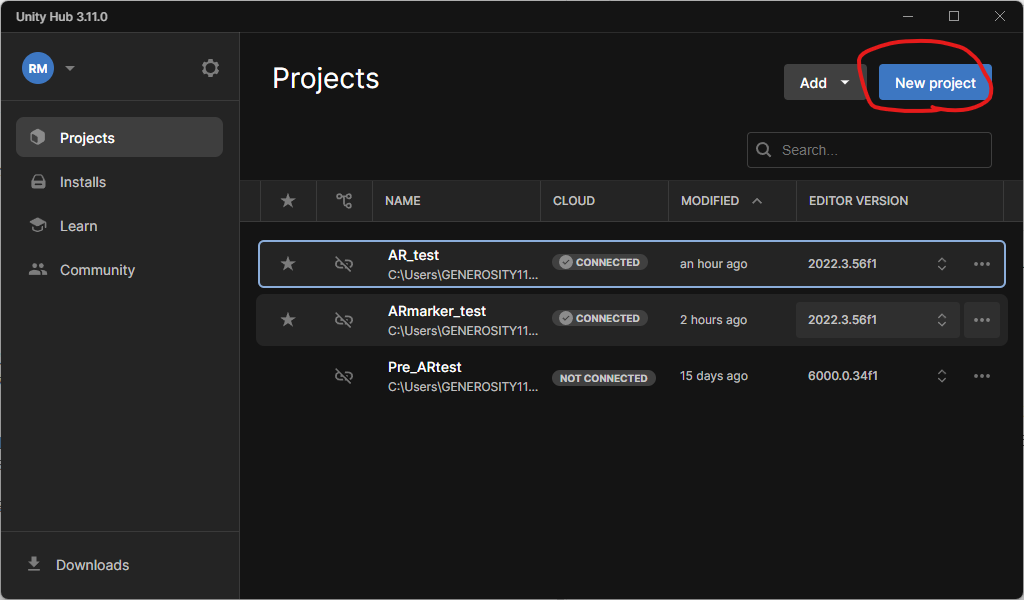Open the account dropdown arrow beside RM
Image resolution: width=1024 pixels, height=600 pixels.
pyautogui.click(x=70, y=69)
